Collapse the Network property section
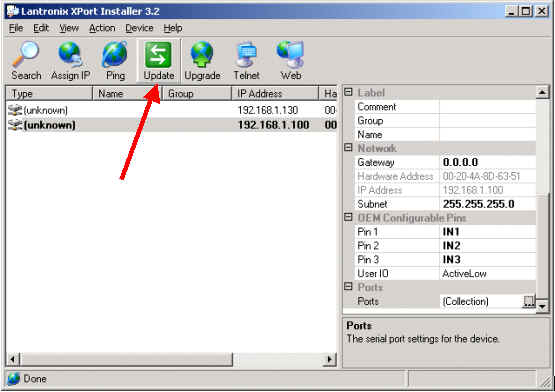This screenshot has width=555, height=392. 348,147
